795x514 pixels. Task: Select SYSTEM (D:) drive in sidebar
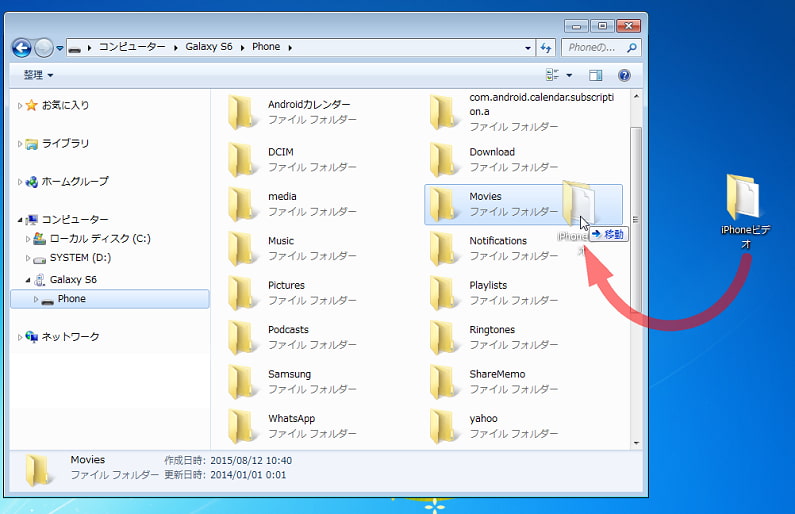80,258
